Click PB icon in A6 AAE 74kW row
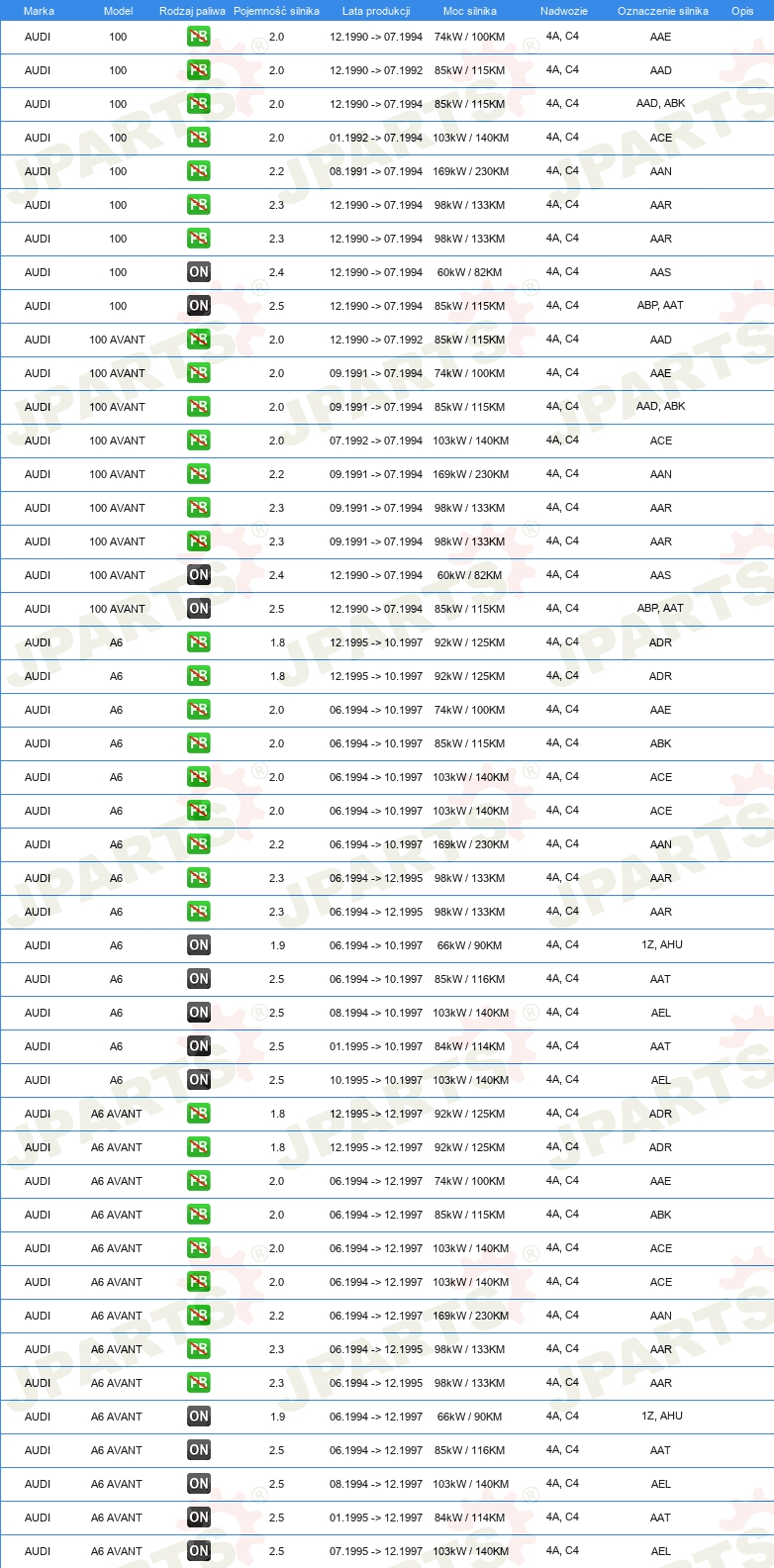 (x=199, y=710)
